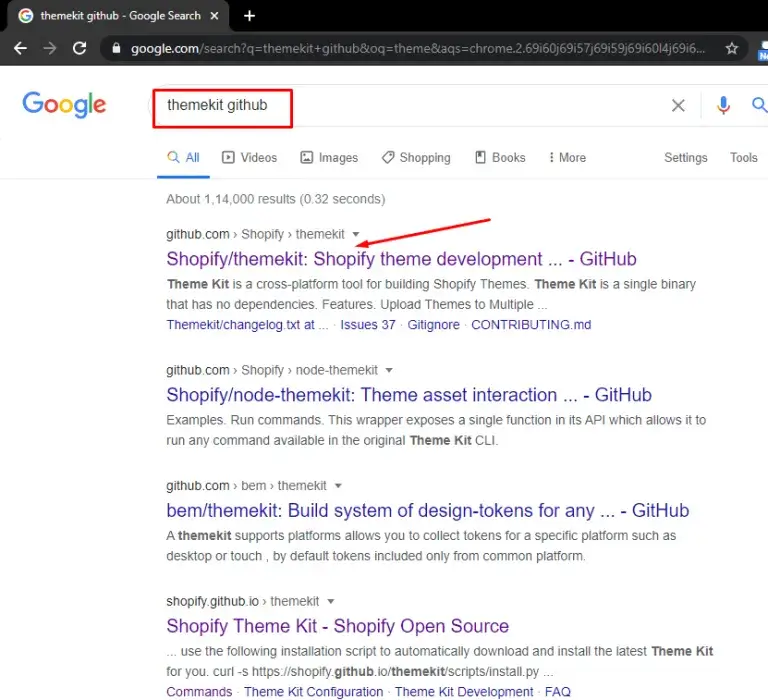
Task: Click the browser back arrow
Action: (x=20, y=48)
